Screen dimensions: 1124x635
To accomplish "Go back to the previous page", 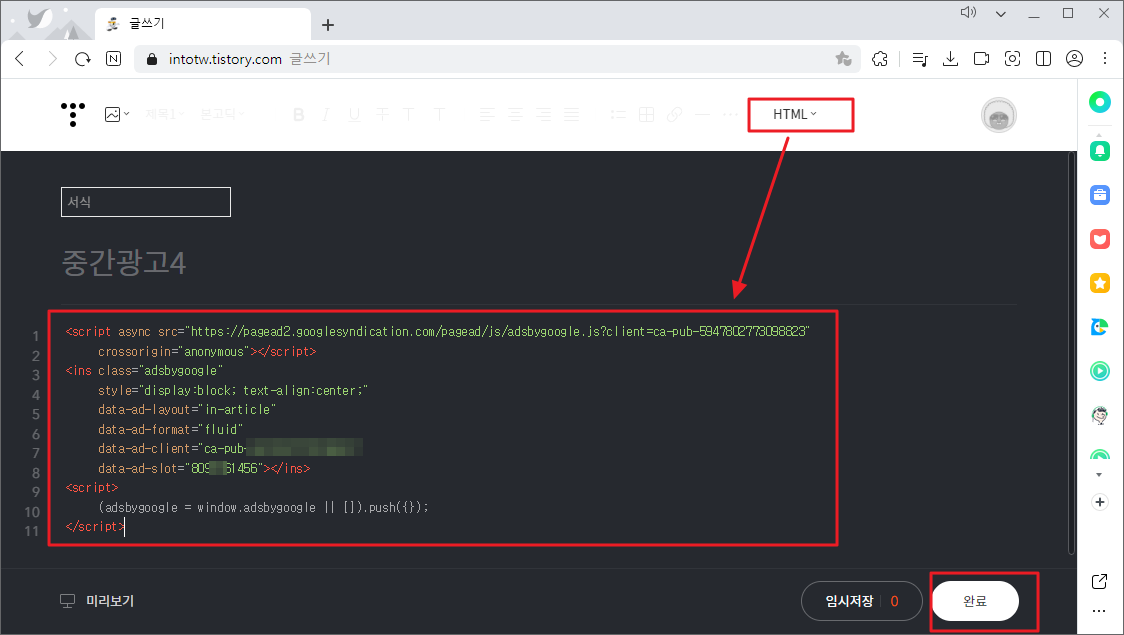I will click(x=20, y=59).
